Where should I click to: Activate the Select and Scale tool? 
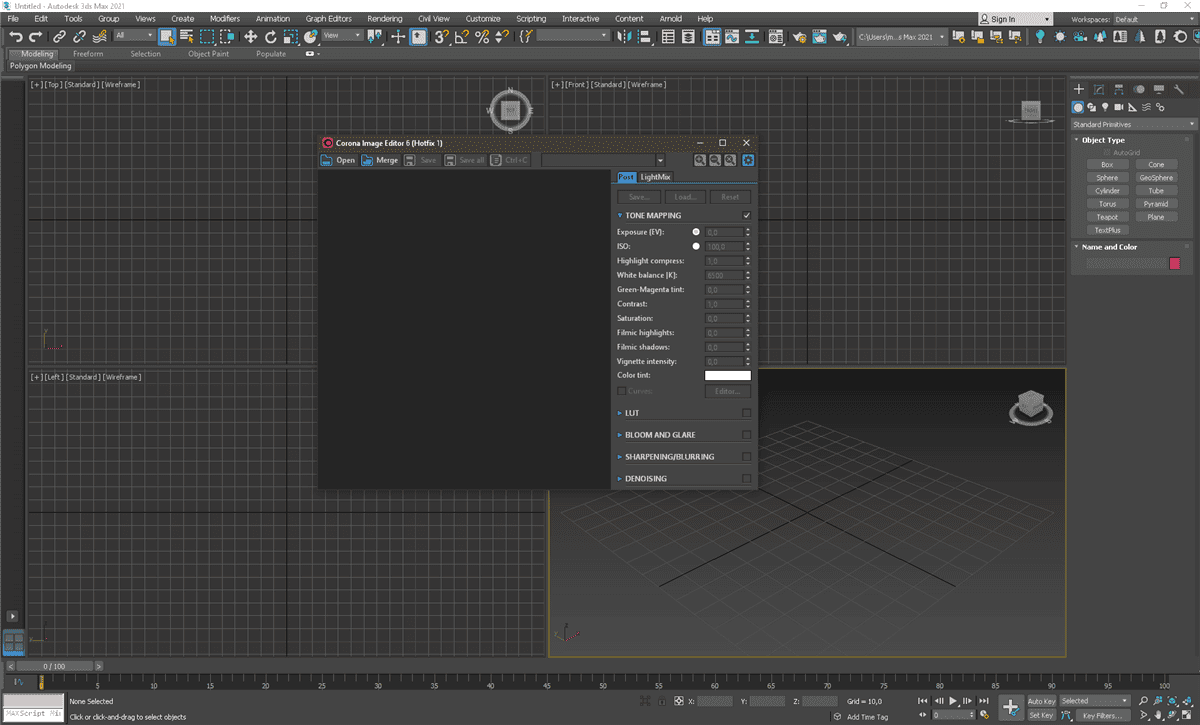(290, 36)
